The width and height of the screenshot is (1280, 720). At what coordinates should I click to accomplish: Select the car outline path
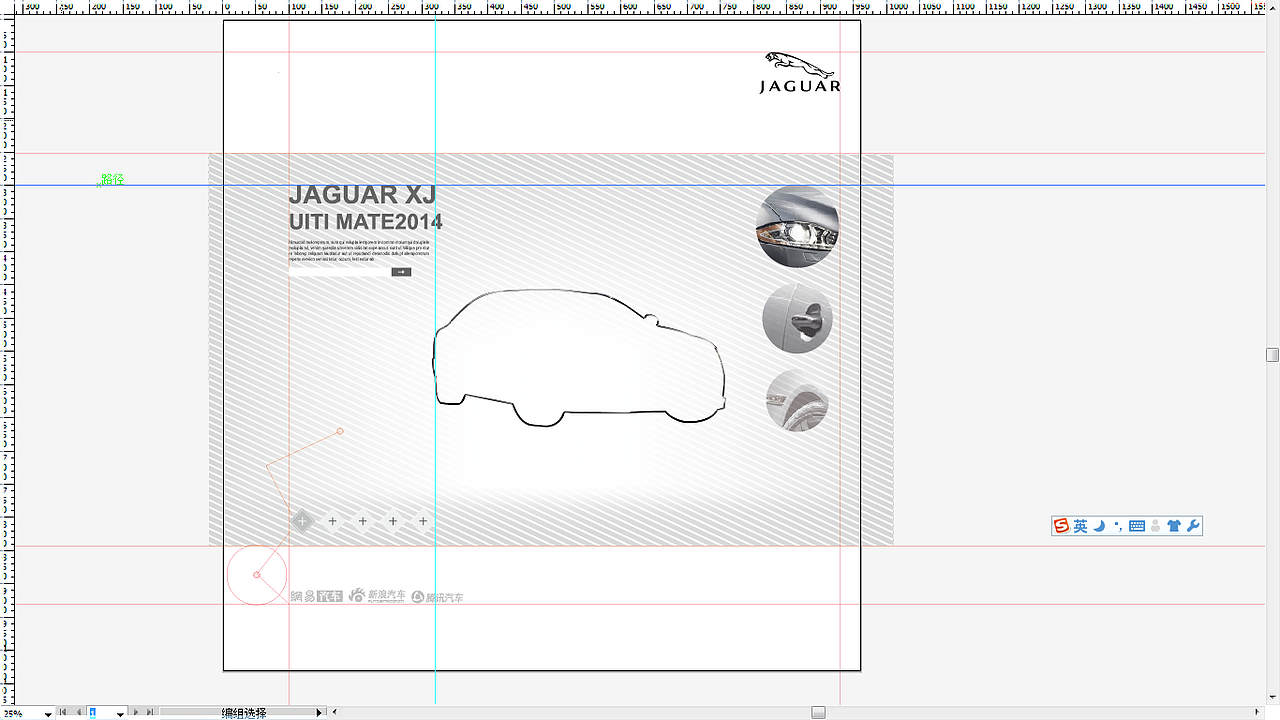pyautogui.click(x=578, y=358)
